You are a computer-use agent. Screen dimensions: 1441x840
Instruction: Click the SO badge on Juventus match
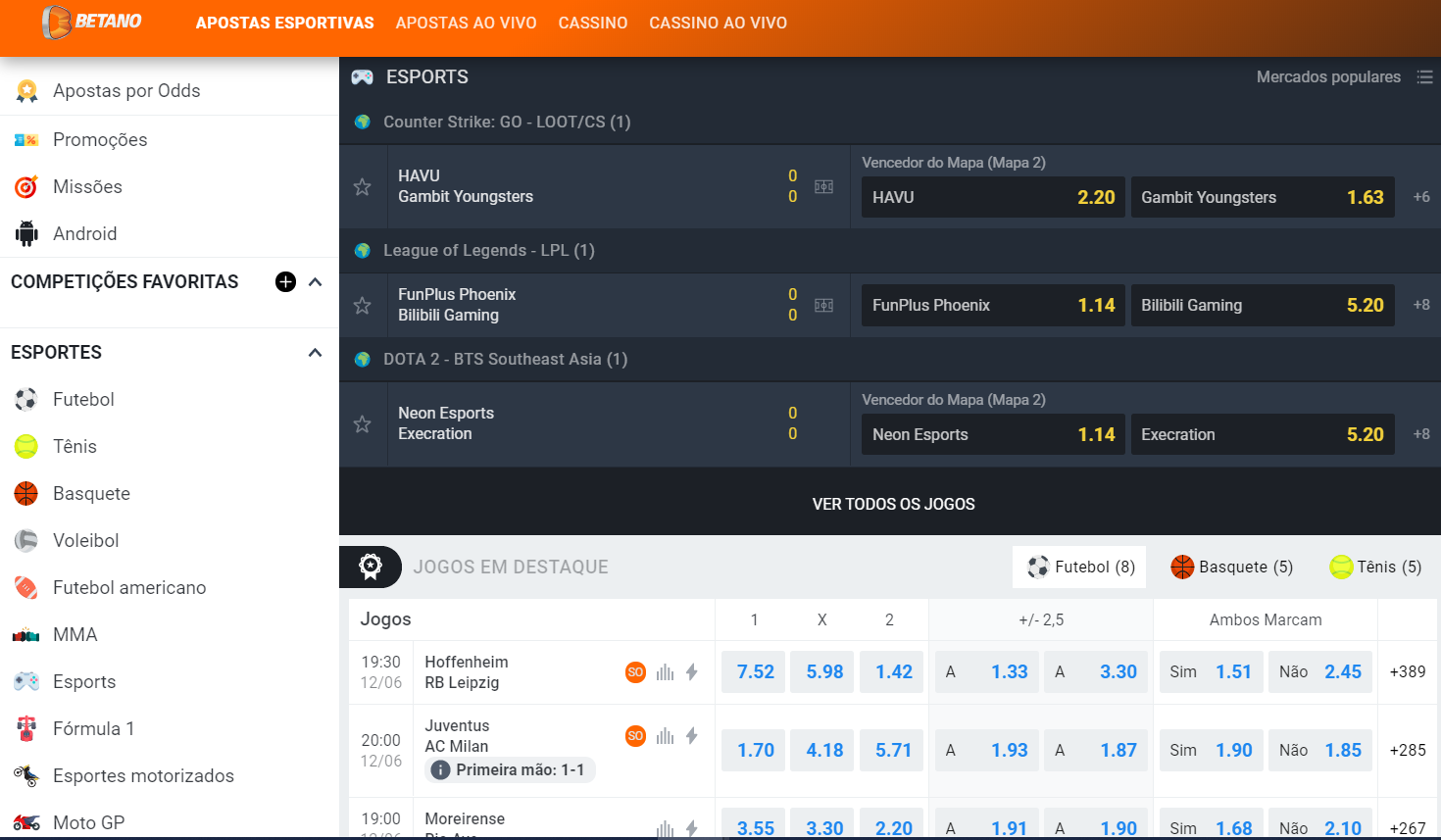click(x=635, y=736)
